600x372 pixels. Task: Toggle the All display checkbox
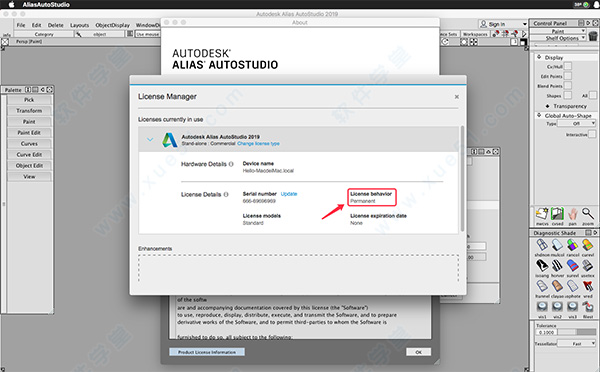[x=593, y=95]
